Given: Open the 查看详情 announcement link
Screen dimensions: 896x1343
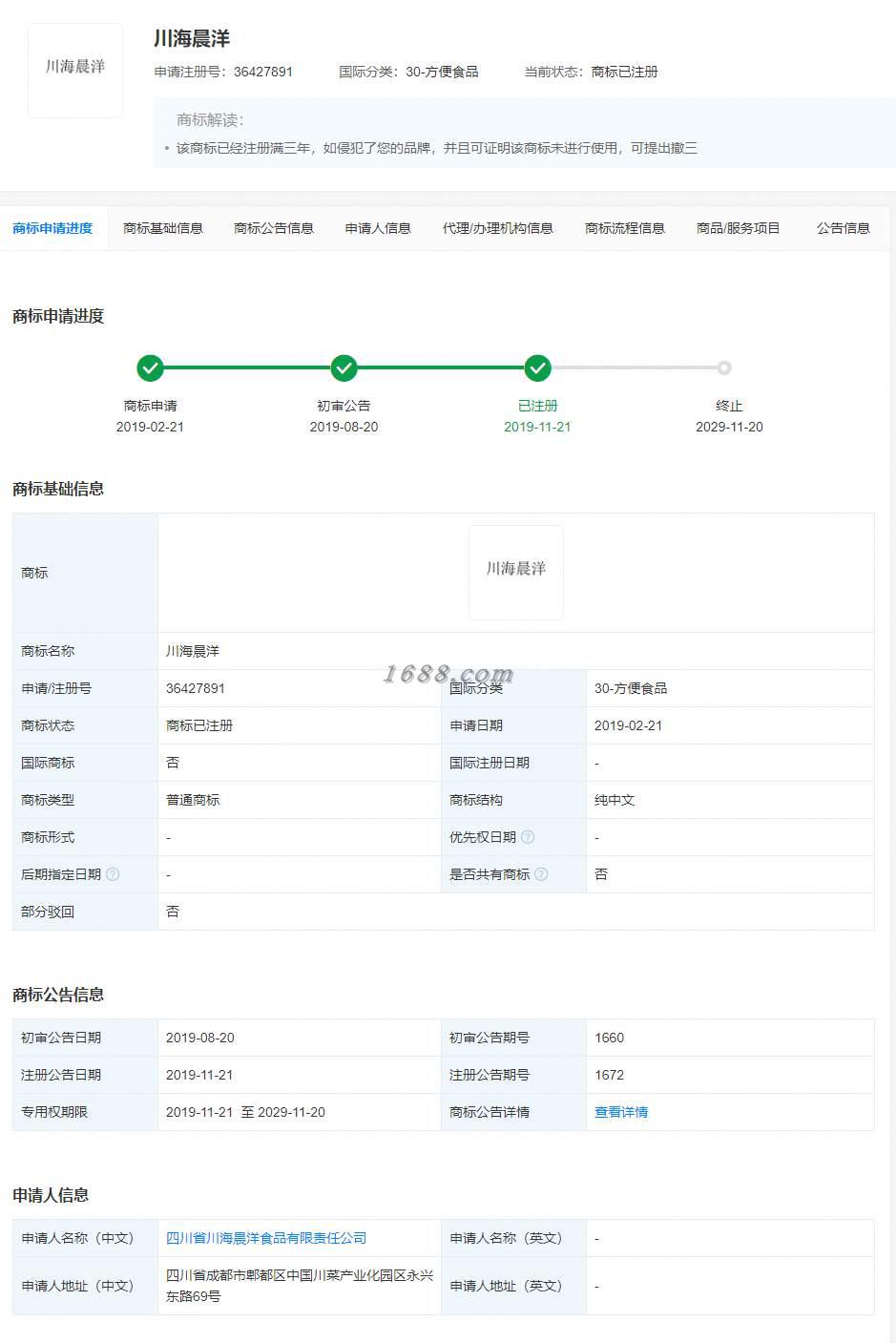Looking at the screenshot, I should (x=621, y=1112).
